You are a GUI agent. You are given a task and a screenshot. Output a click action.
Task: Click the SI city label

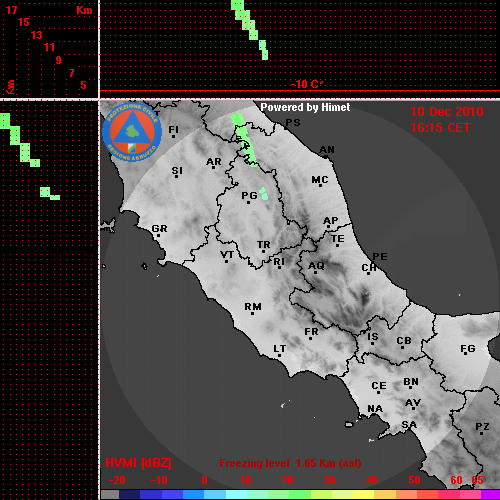pos(177,171)
